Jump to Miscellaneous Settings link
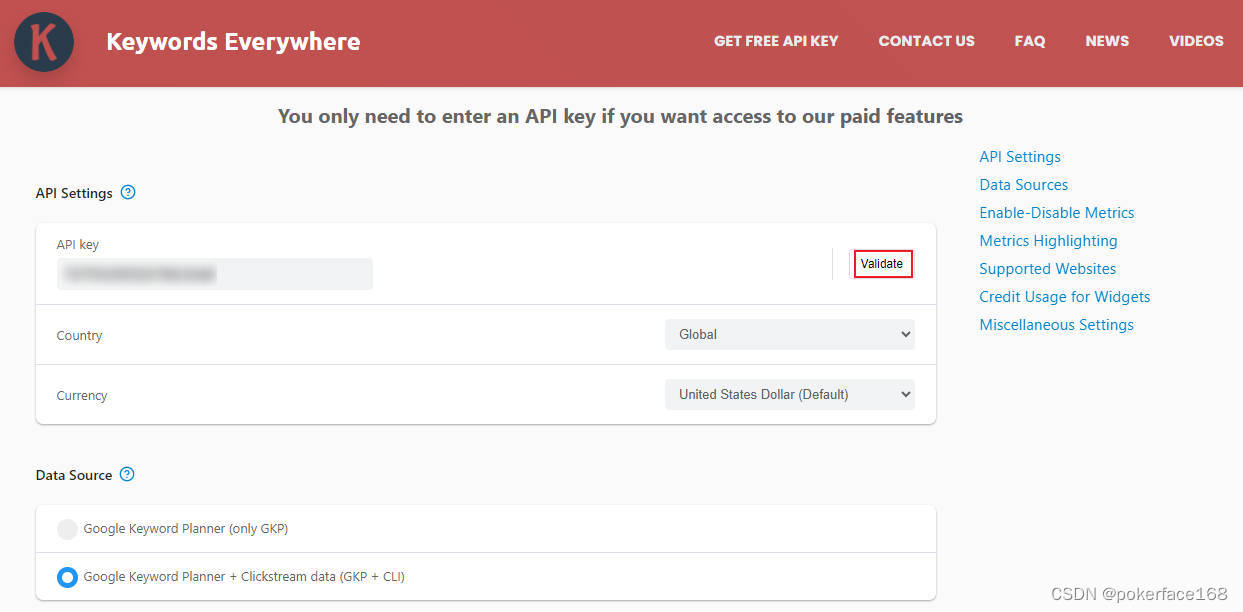Viewport: 1243px width, 612px height. pos(1056,324)
